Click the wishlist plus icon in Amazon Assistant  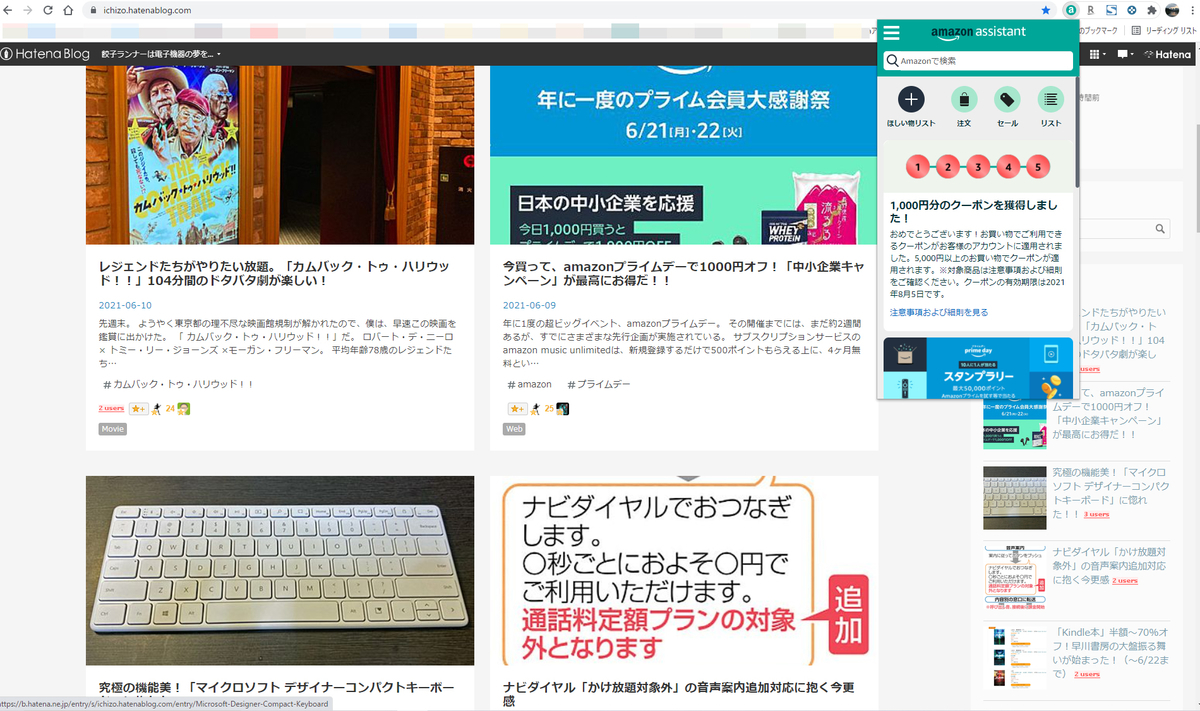(x=911, y=99)
